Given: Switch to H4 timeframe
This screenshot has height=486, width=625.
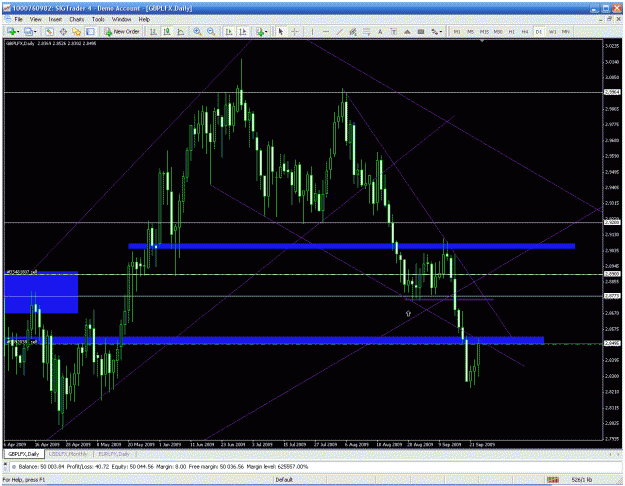Looking at the screenshot, I should (525, 31).
